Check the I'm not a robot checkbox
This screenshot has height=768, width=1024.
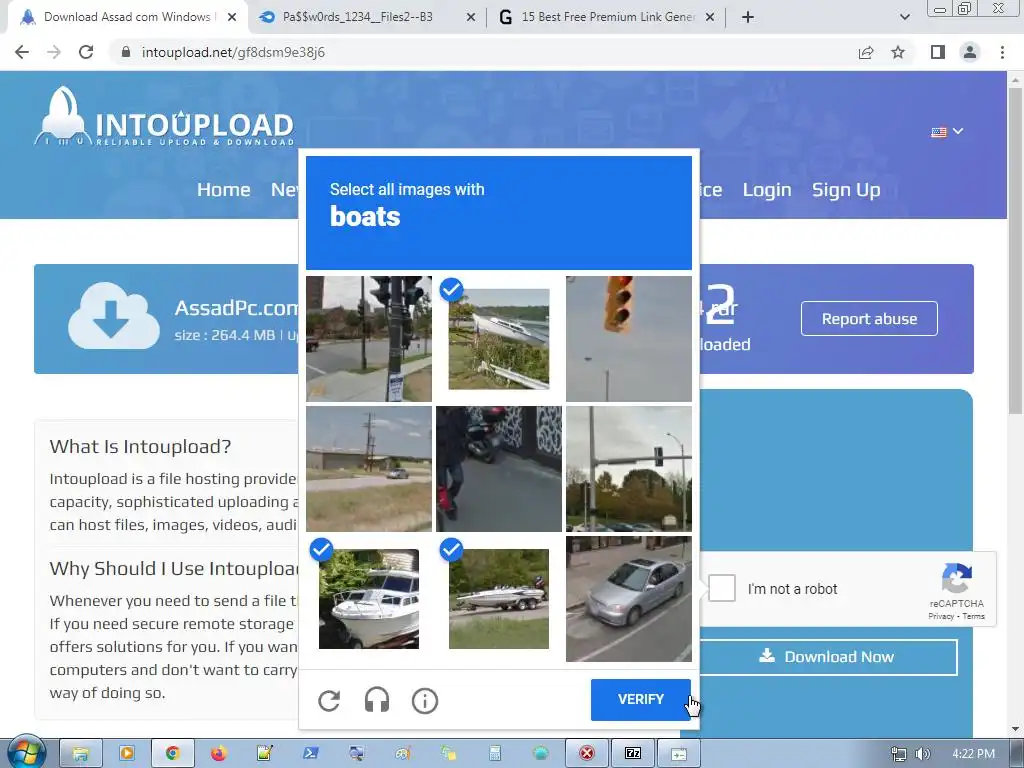pos(722,588)
